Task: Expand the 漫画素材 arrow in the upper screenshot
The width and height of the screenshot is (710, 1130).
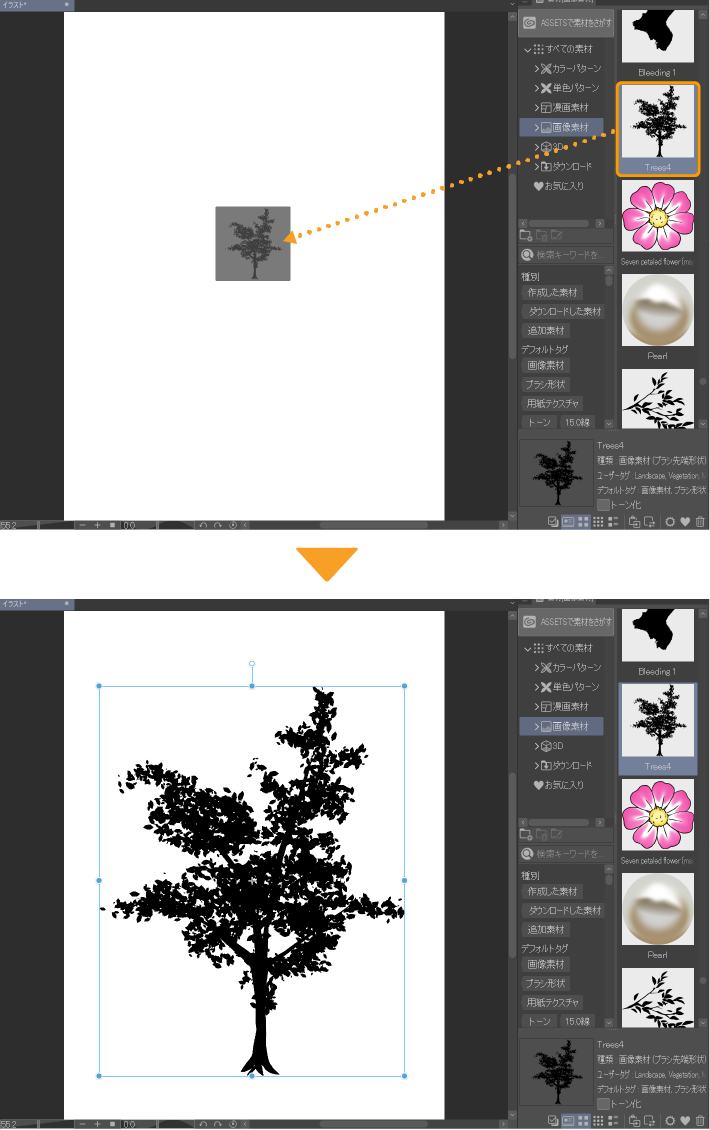Action: tap(537, 107)
